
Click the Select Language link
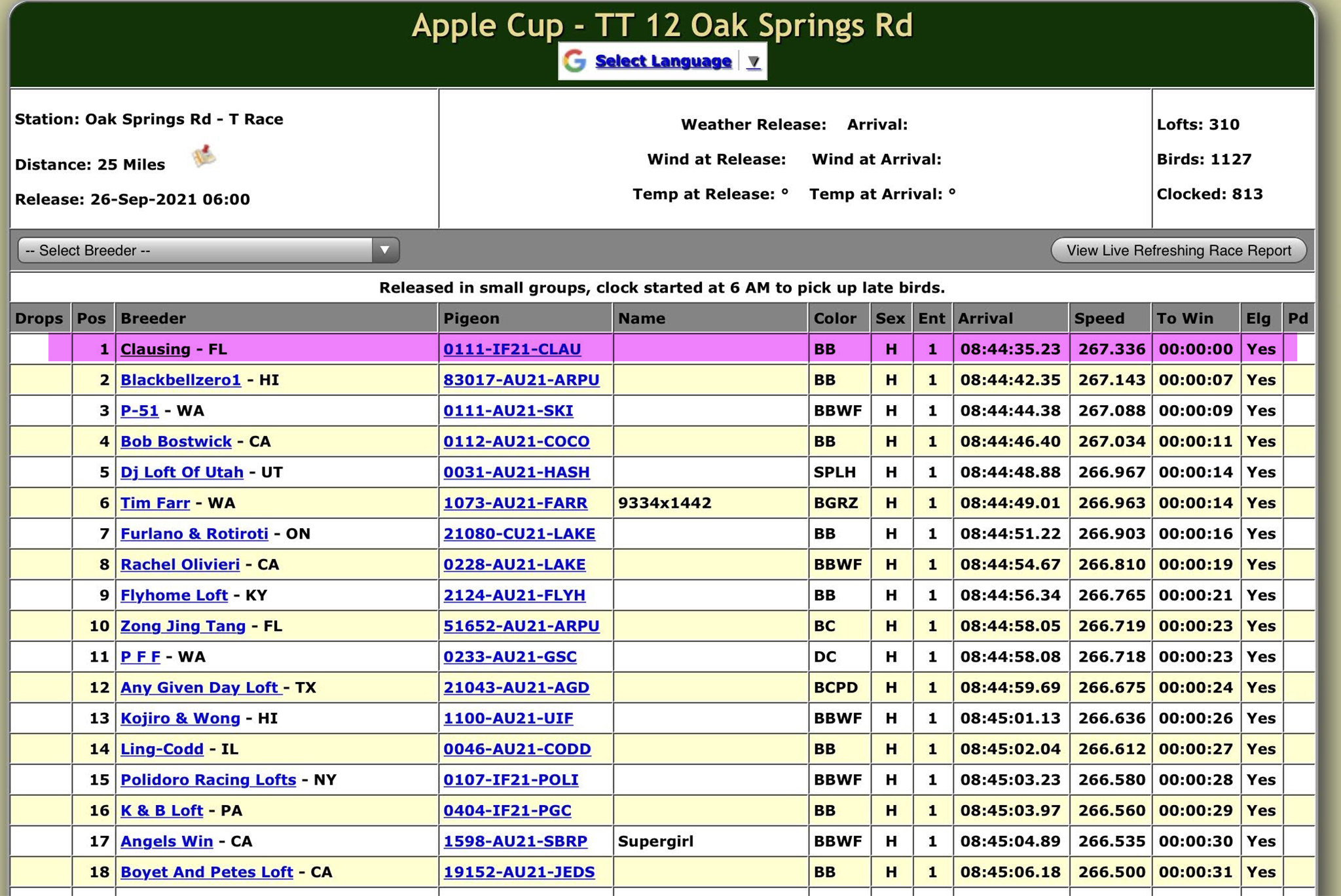(x=663, y=61)
